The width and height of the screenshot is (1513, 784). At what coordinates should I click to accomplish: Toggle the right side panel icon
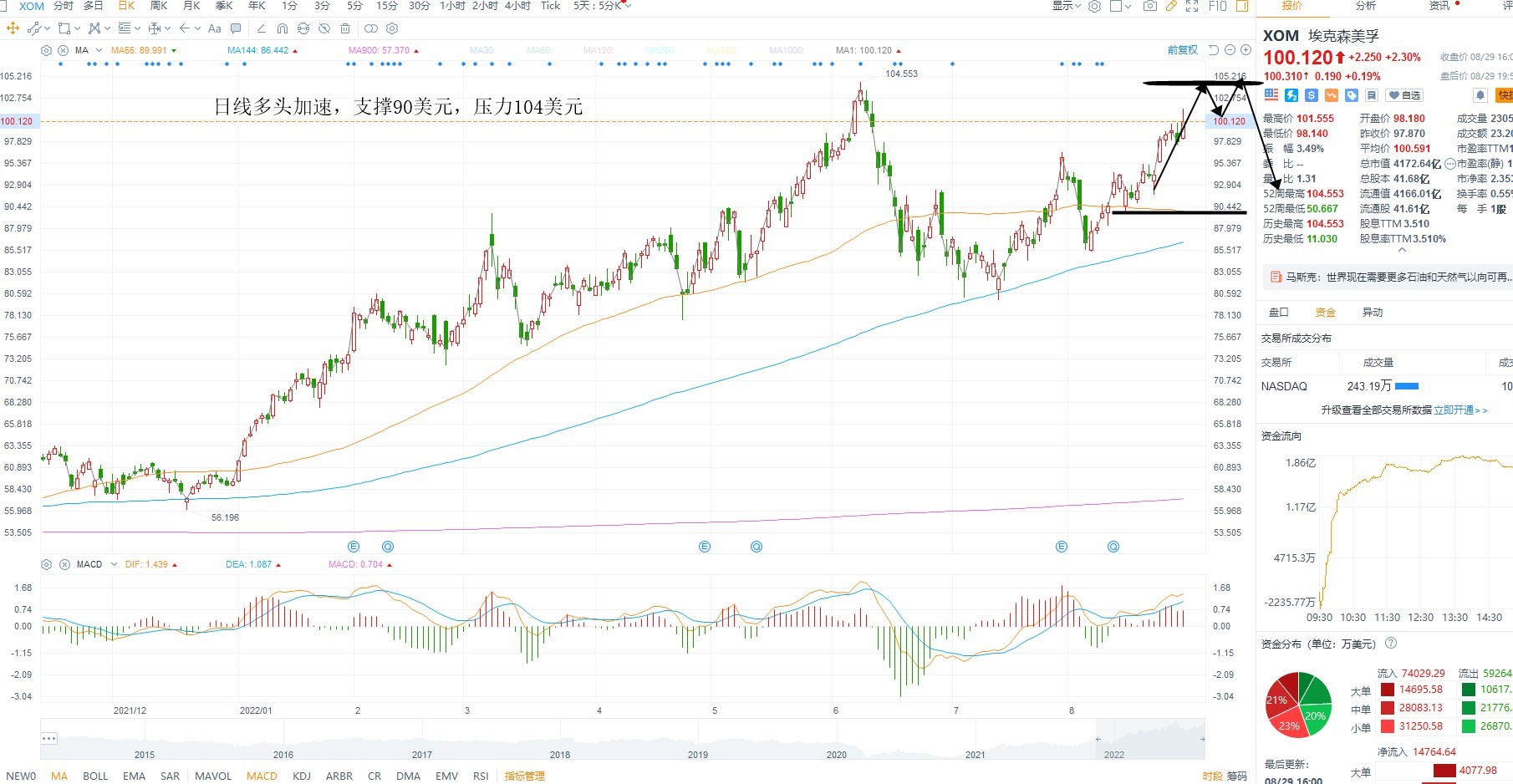[x=1242, y=6]
